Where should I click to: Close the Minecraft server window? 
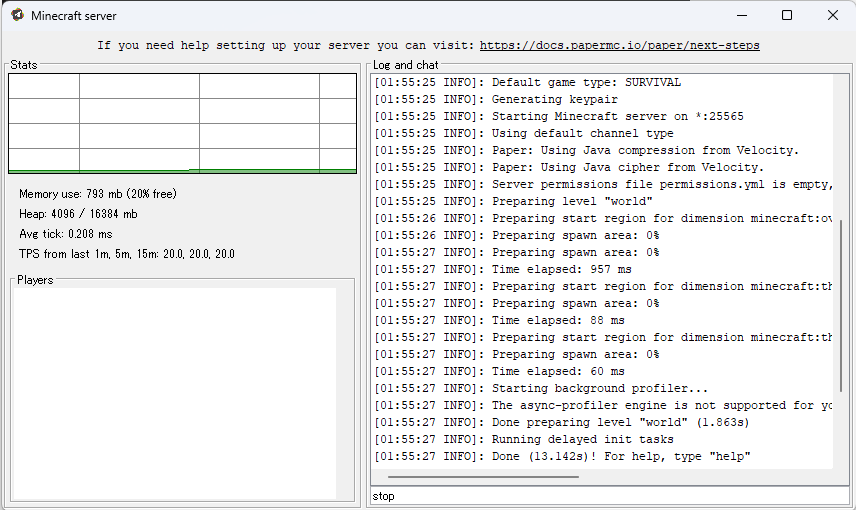point(833,15)
